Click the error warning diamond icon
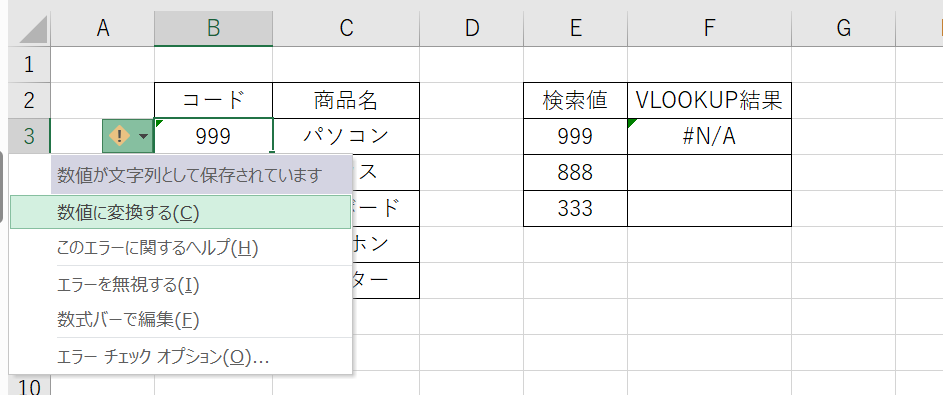The width and height of the screenshot is (943, 395). [x=119, y=136]
